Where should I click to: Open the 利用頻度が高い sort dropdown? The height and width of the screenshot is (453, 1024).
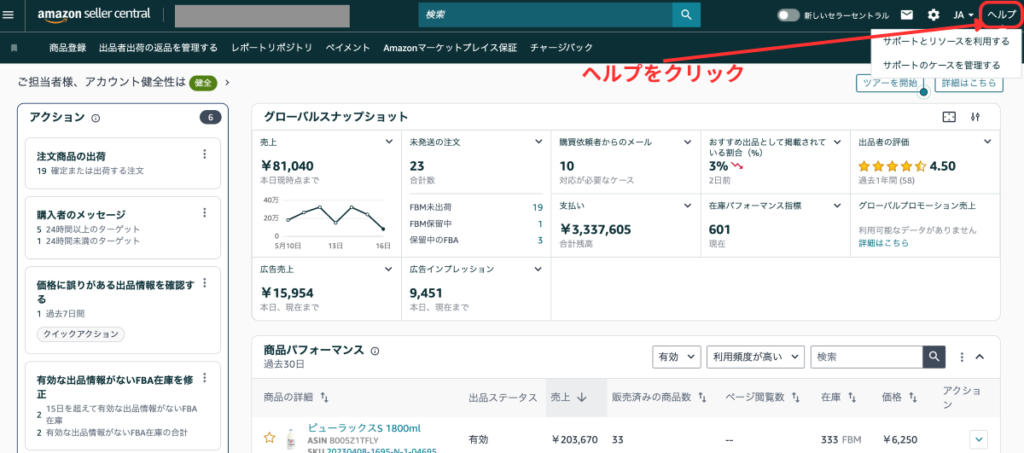coord(756,356)
